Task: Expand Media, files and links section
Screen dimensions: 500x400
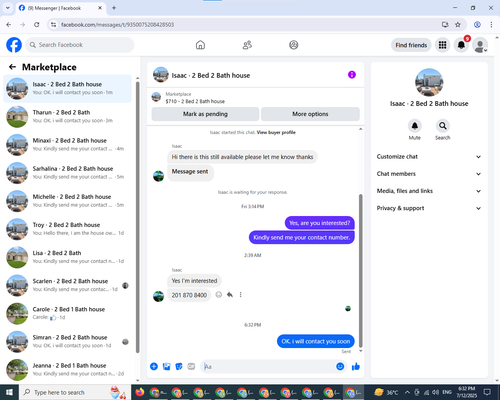Action: coord(429,191)
